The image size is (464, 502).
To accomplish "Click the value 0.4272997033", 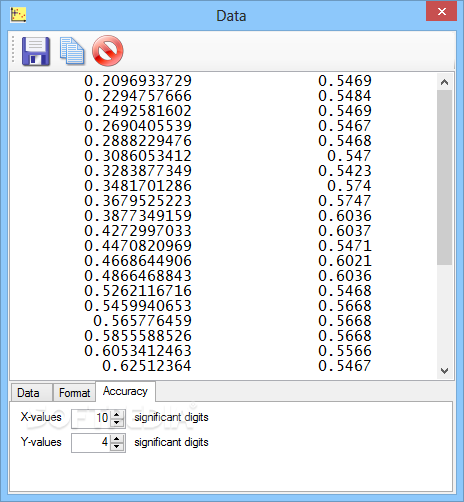I will [138, 231].
